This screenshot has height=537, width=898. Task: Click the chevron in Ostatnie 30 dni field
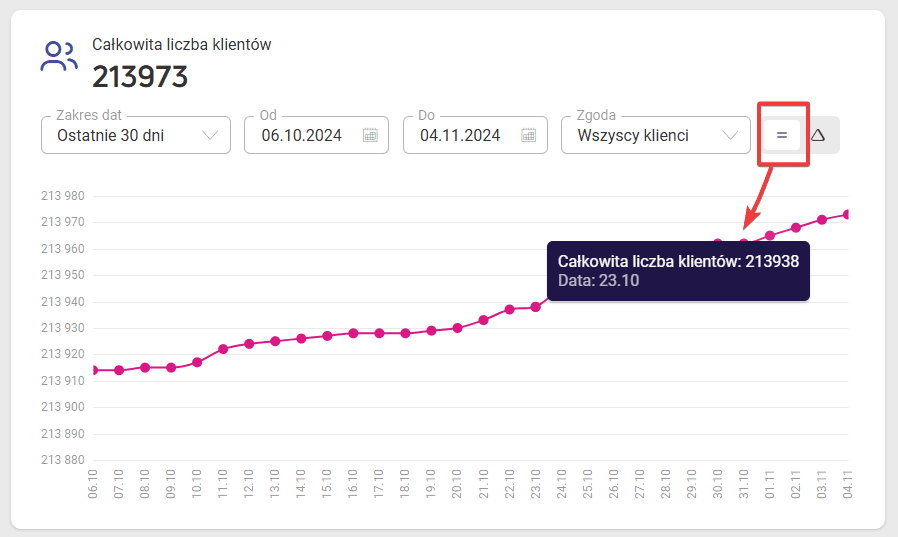210,135
